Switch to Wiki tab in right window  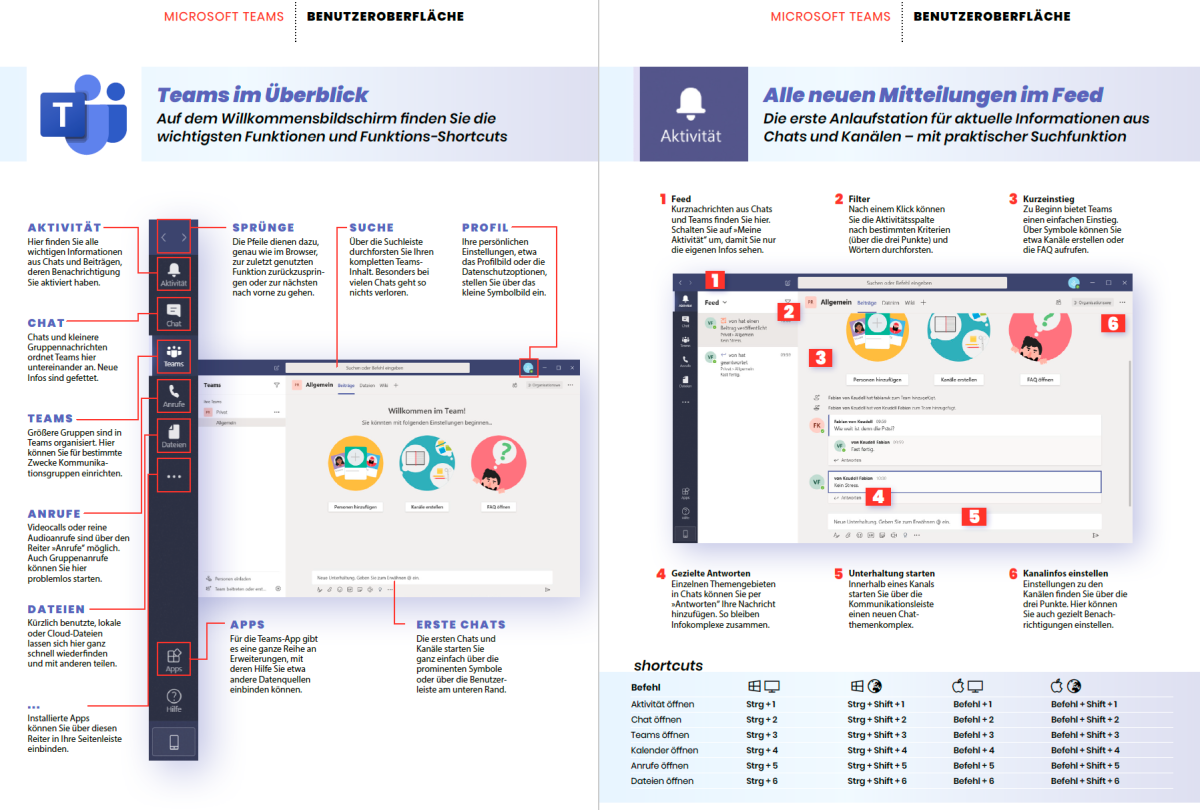point(909,302)
